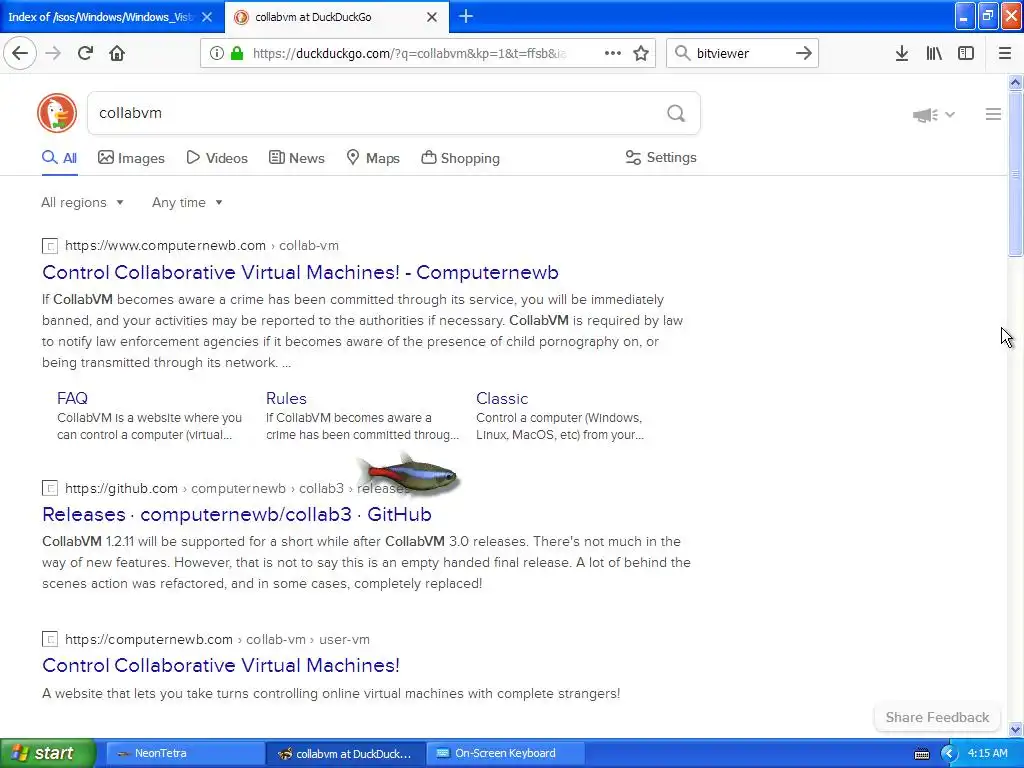Click the address bar URL
1024x768 pixels.
click(409, 54)
